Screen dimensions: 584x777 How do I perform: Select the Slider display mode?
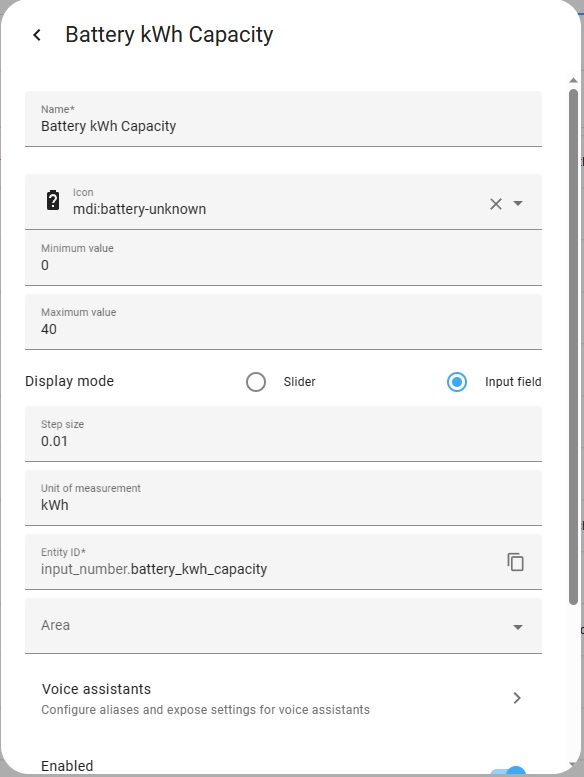point(256,382)
